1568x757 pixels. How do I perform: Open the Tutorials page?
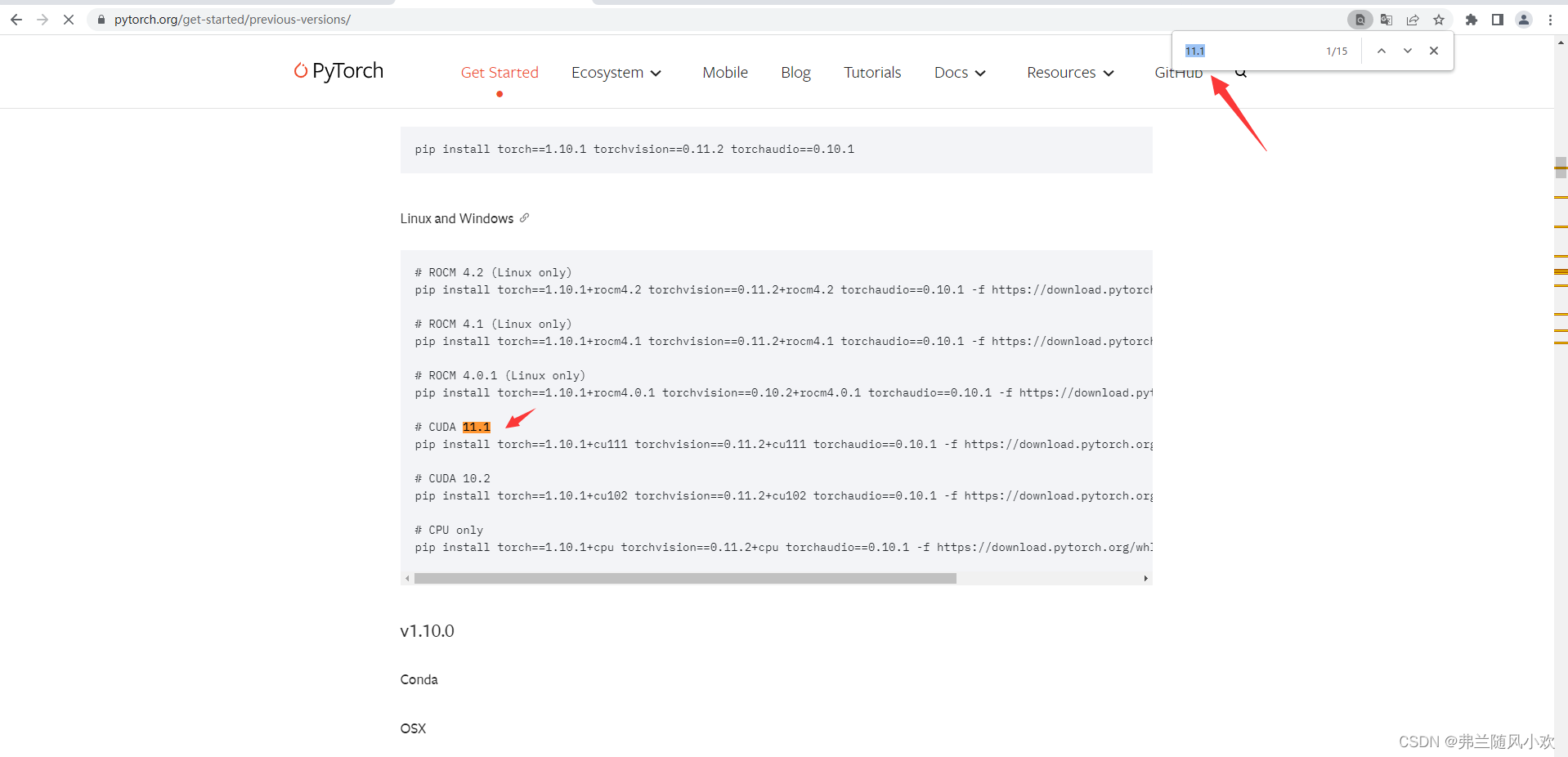tap(872, 73)
